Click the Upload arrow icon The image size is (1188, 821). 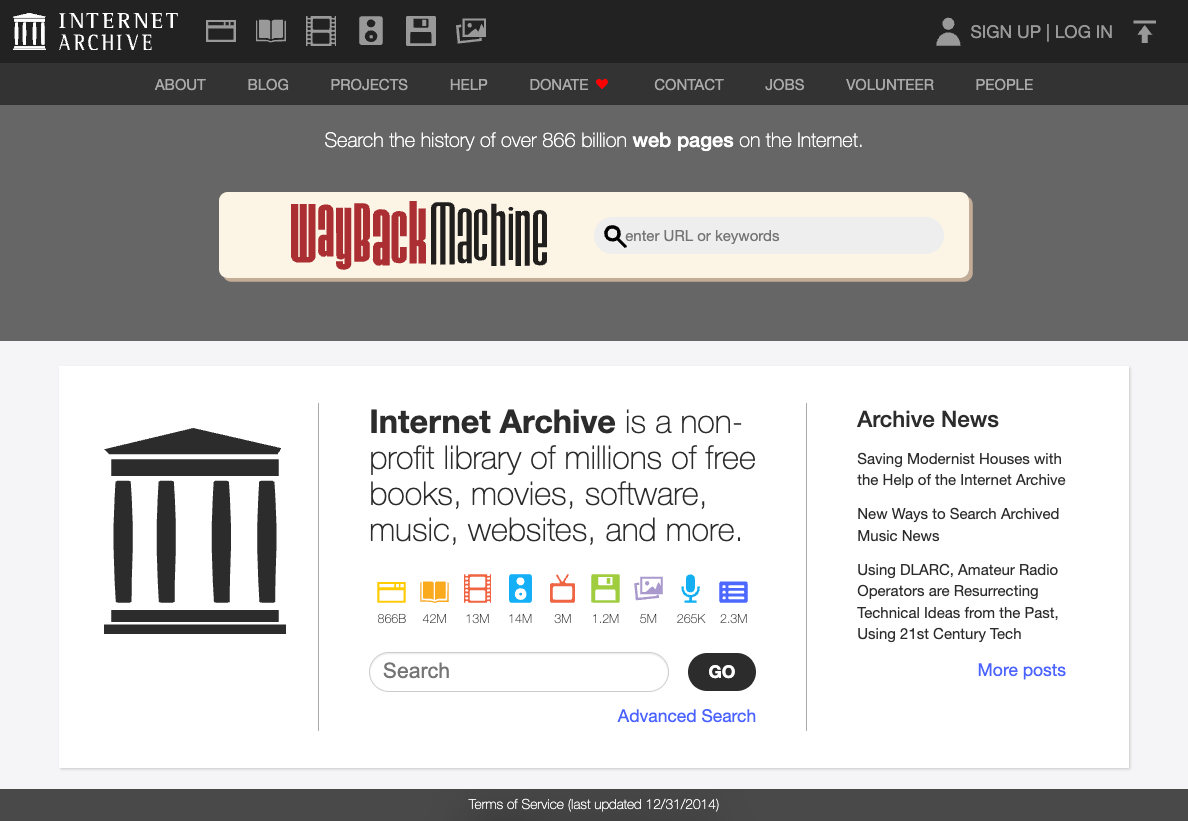coord(1144,32)
